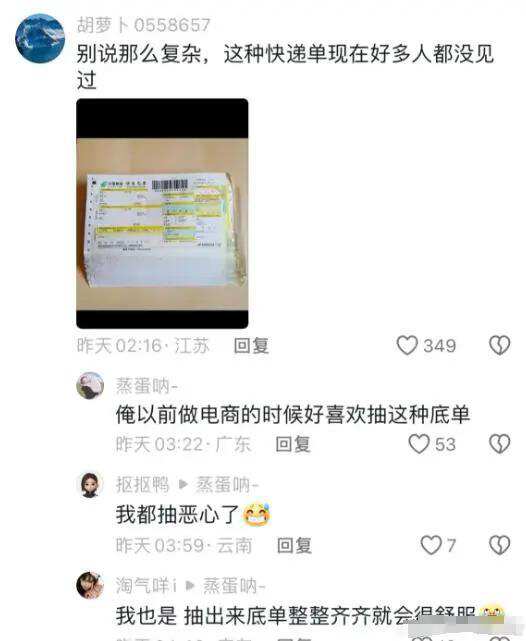Dislike 胡萝卜0558657's comment with broken heart

[x=499, y=345]
